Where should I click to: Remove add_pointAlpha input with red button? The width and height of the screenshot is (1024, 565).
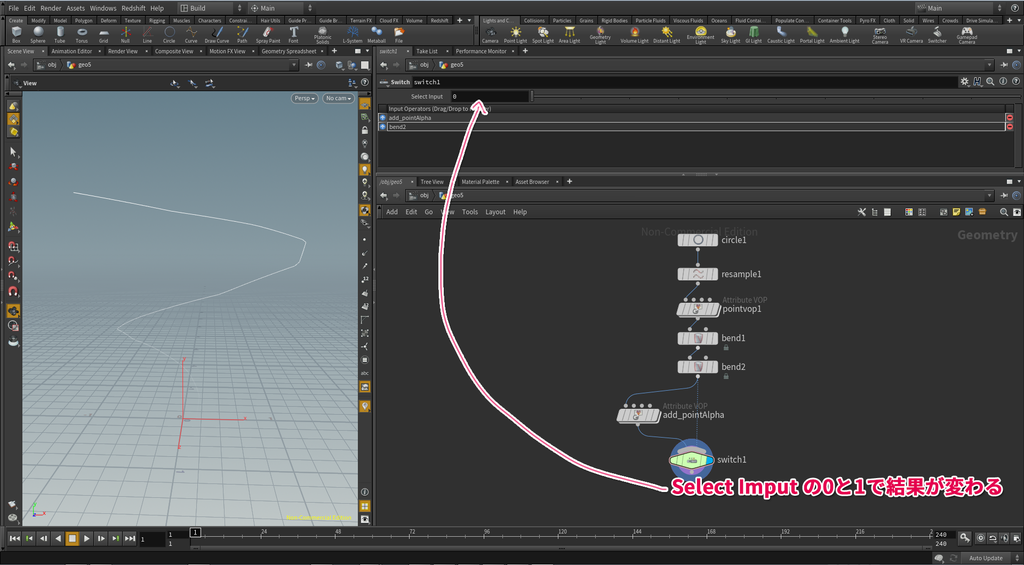tap(1010, 118)
